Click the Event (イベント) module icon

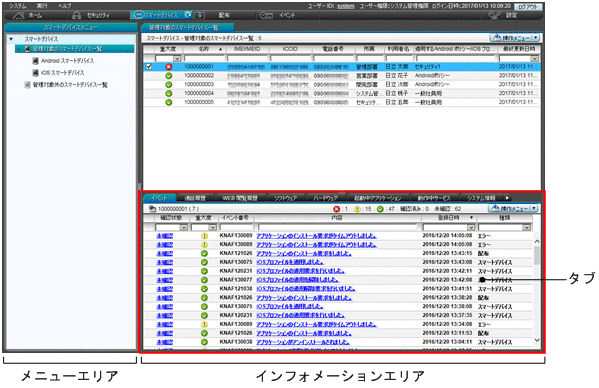(266, 15)
